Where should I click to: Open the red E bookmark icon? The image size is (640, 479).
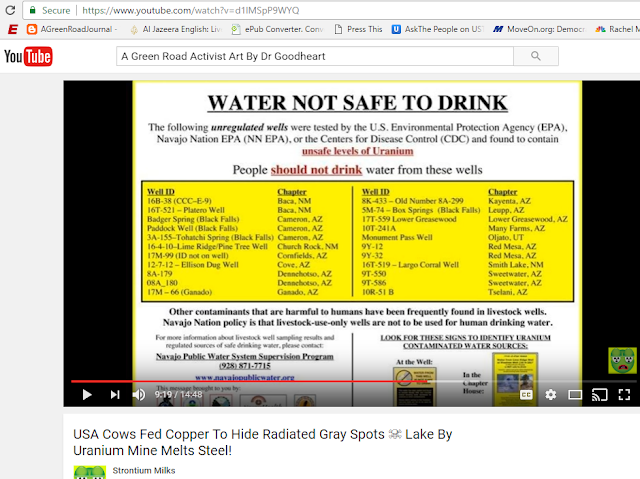point(13,29)
